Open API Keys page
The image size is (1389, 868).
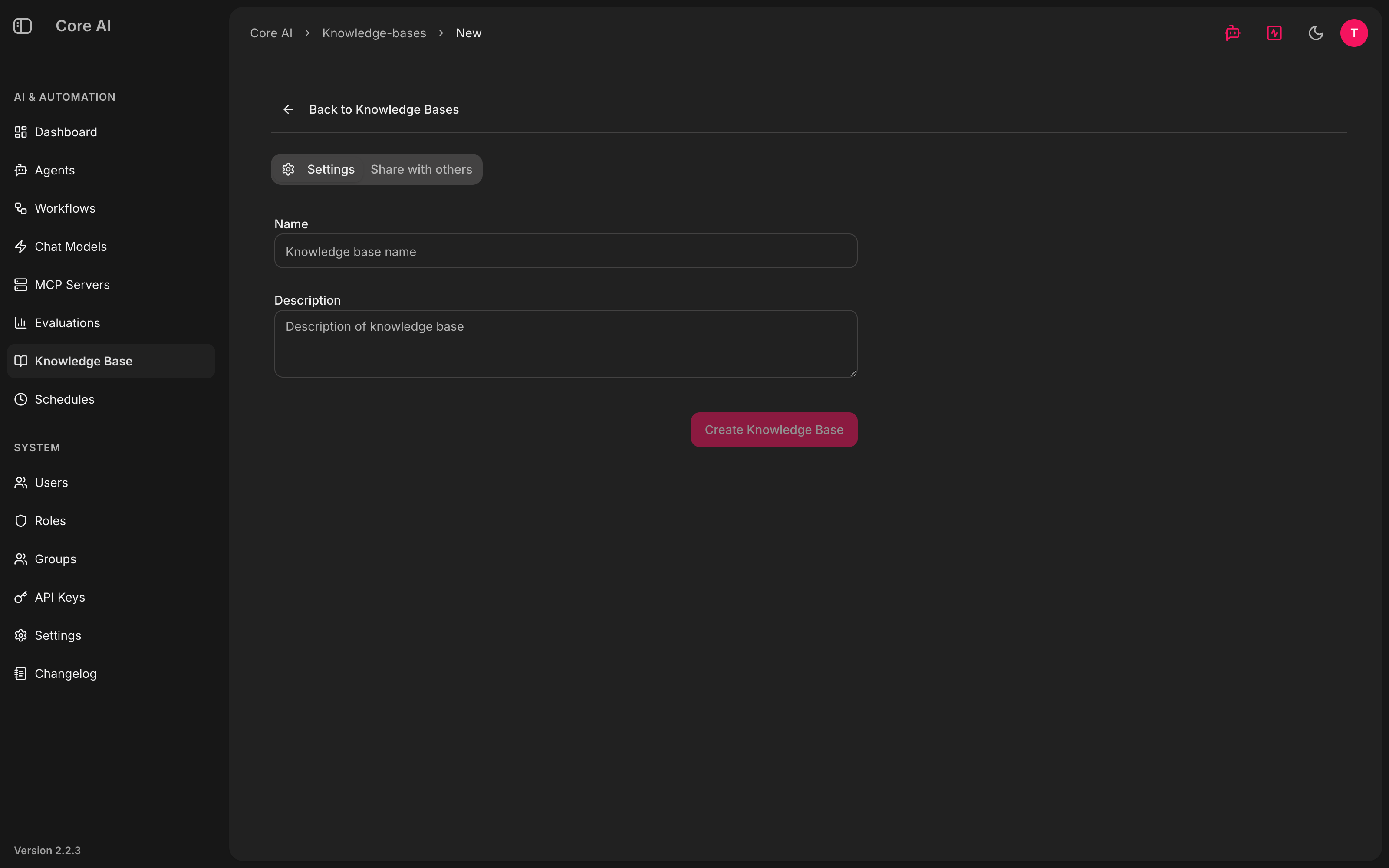(x=111, y=597)
